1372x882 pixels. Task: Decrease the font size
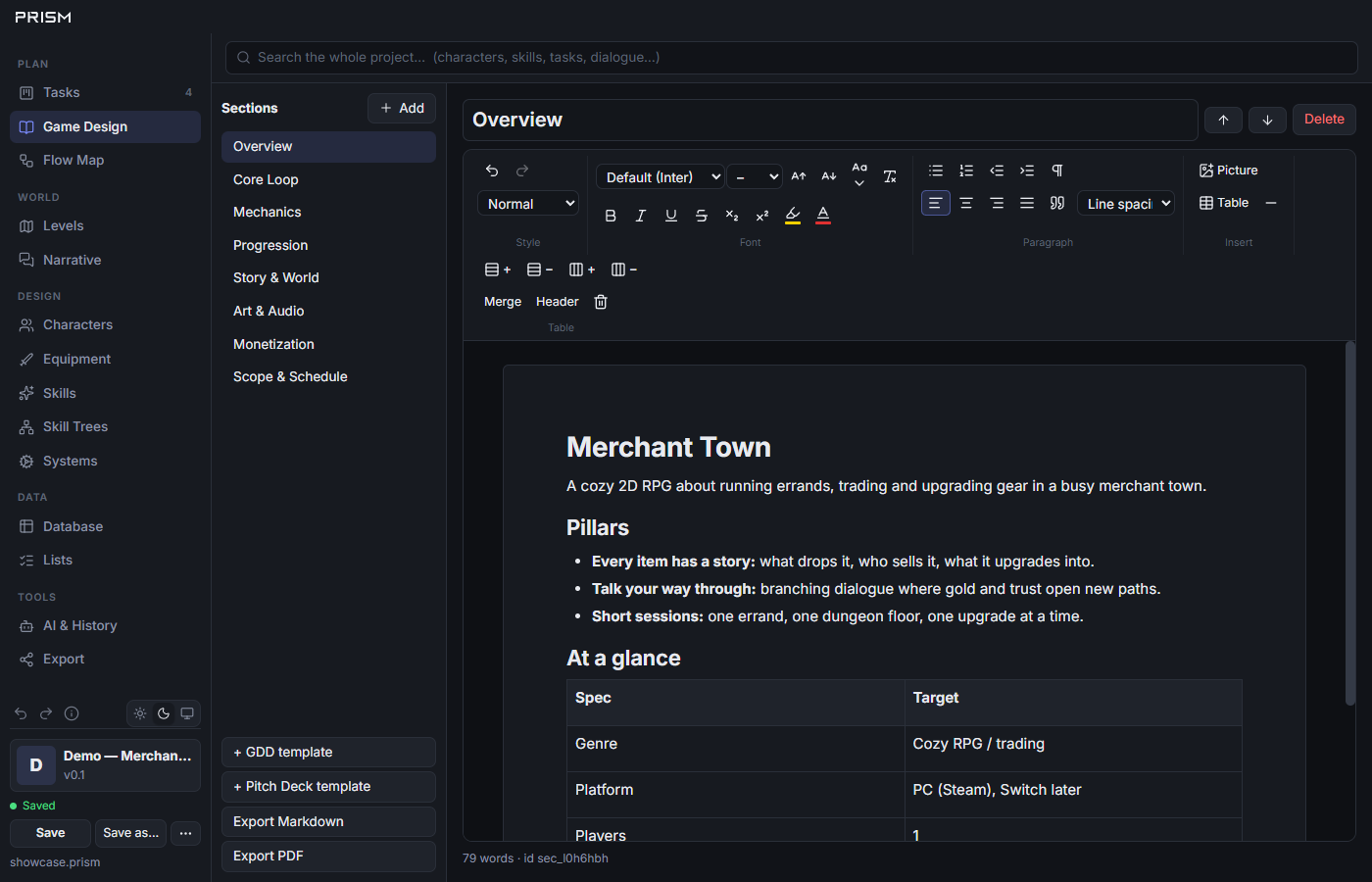[x=829, y=176]
